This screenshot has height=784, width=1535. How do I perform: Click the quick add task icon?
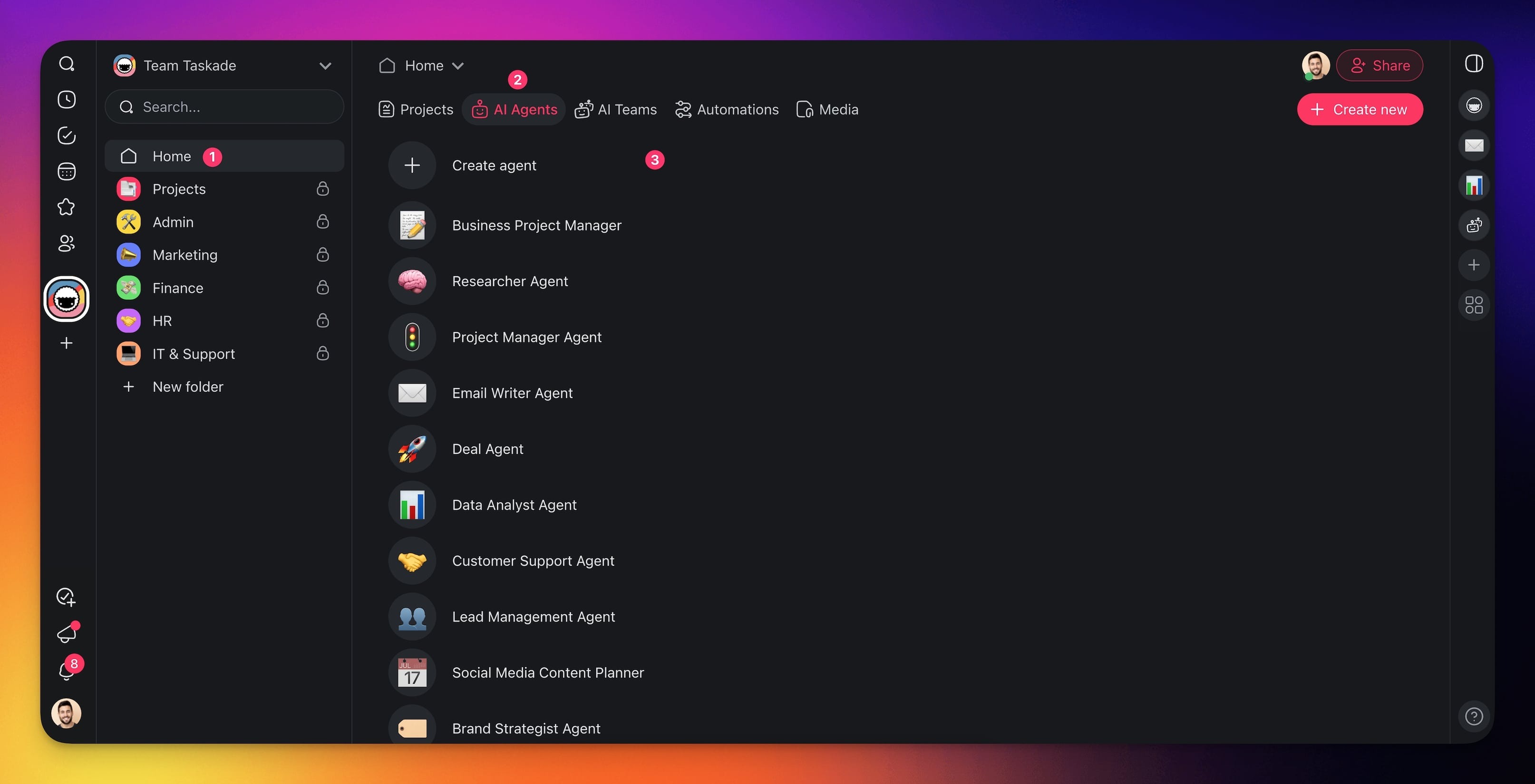(66, 597)
